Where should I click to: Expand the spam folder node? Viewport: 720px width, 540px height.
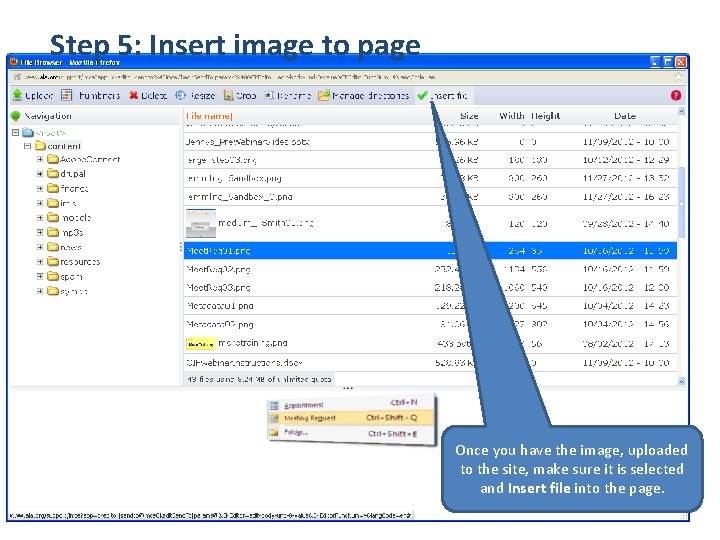coord(40,276)
